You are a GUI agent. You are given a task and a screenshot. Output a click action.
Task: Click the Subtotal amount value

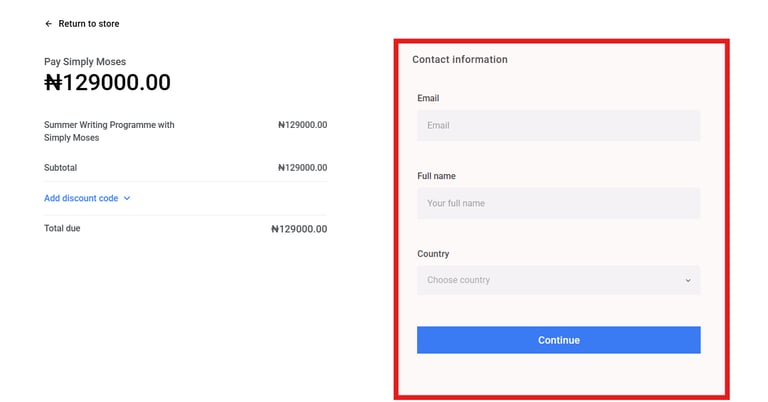click(x=302, y=168)
